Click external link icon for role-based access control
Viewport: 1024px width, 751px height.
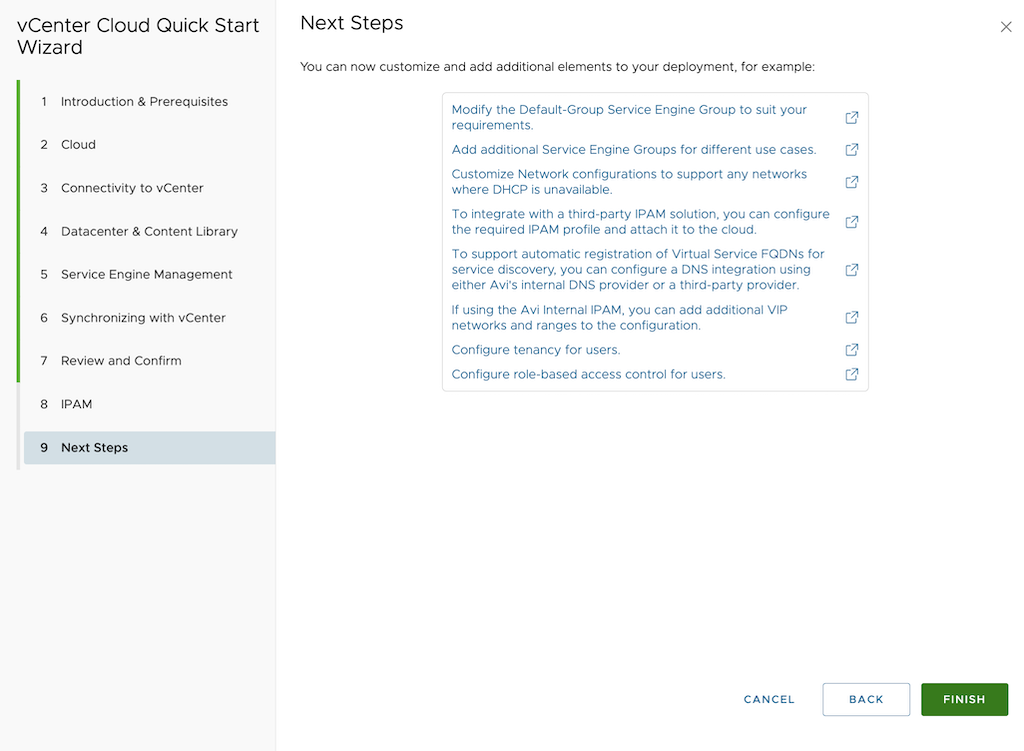(852, 374)
